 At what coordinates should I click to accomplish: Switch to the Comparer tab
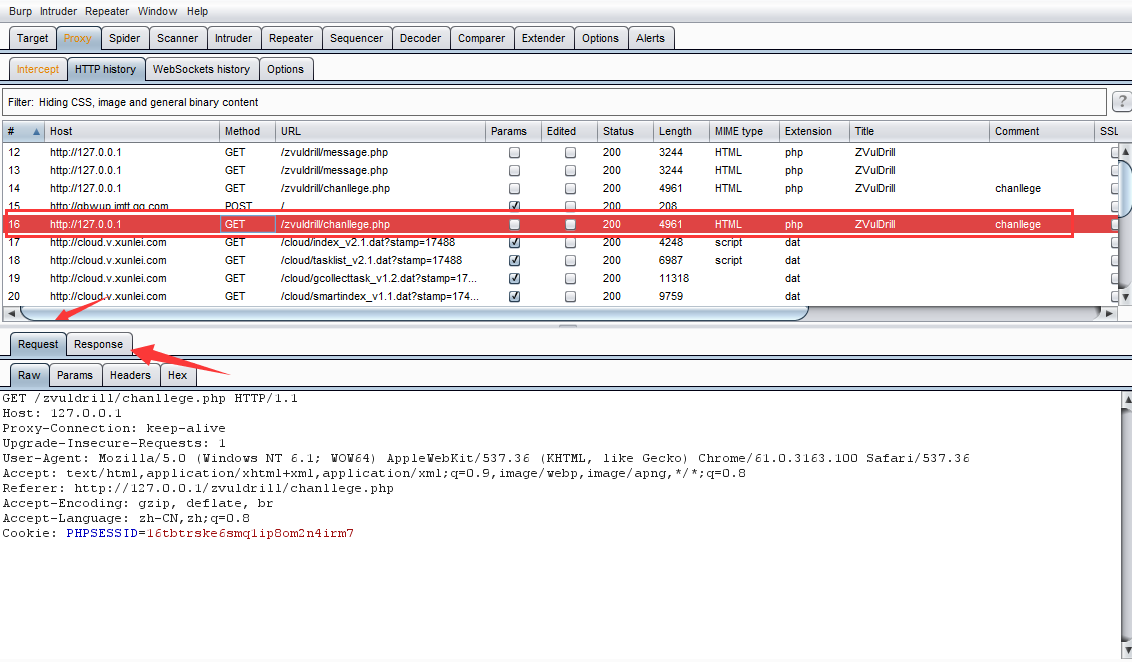click(x=482, y=38)
